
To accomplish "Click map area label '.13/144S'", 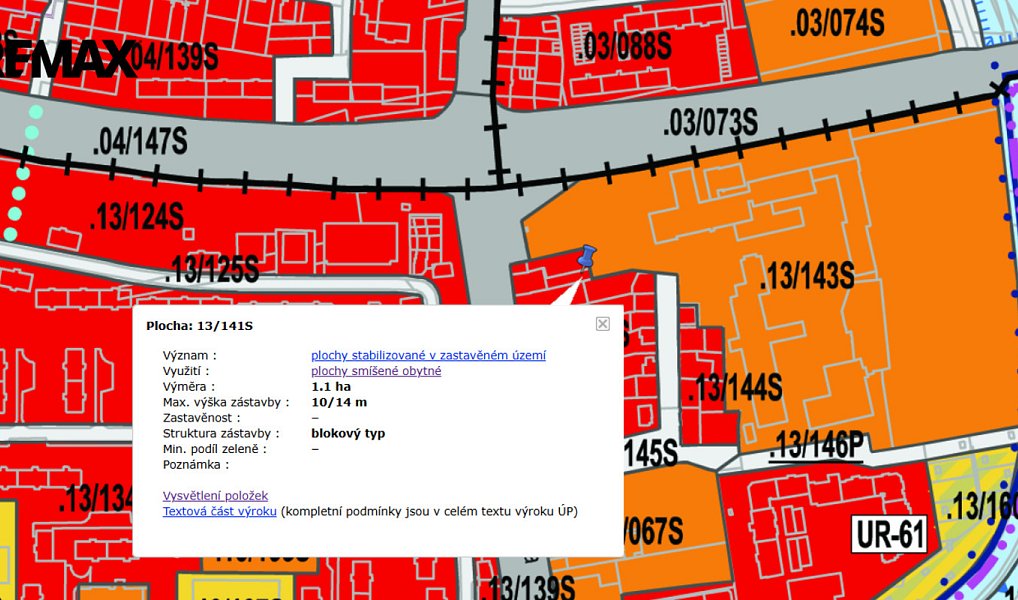I will 735,388.
